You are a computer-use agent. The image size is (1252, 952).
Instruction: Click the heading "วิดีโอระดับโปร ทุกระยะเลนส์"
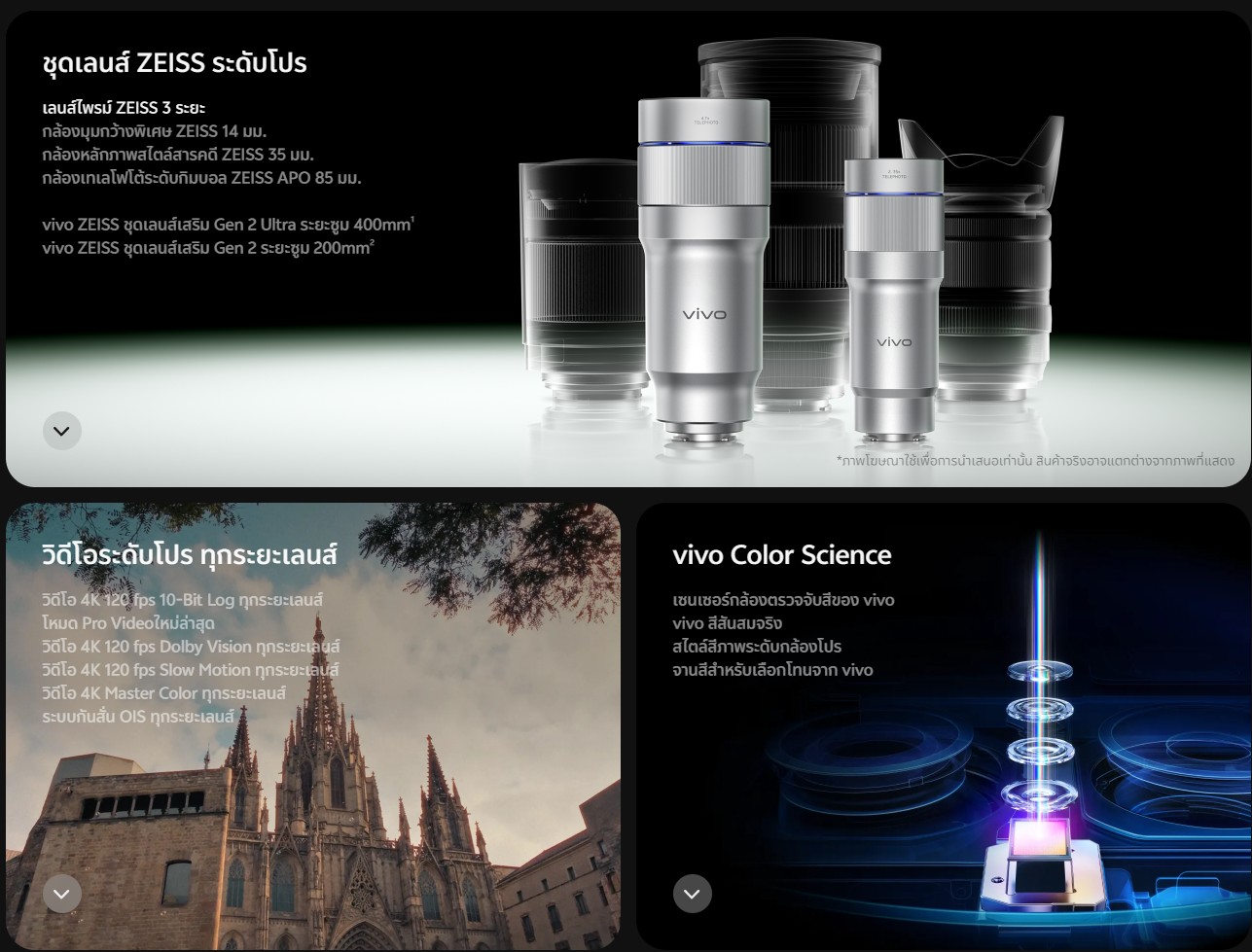(x=190, y=555)
